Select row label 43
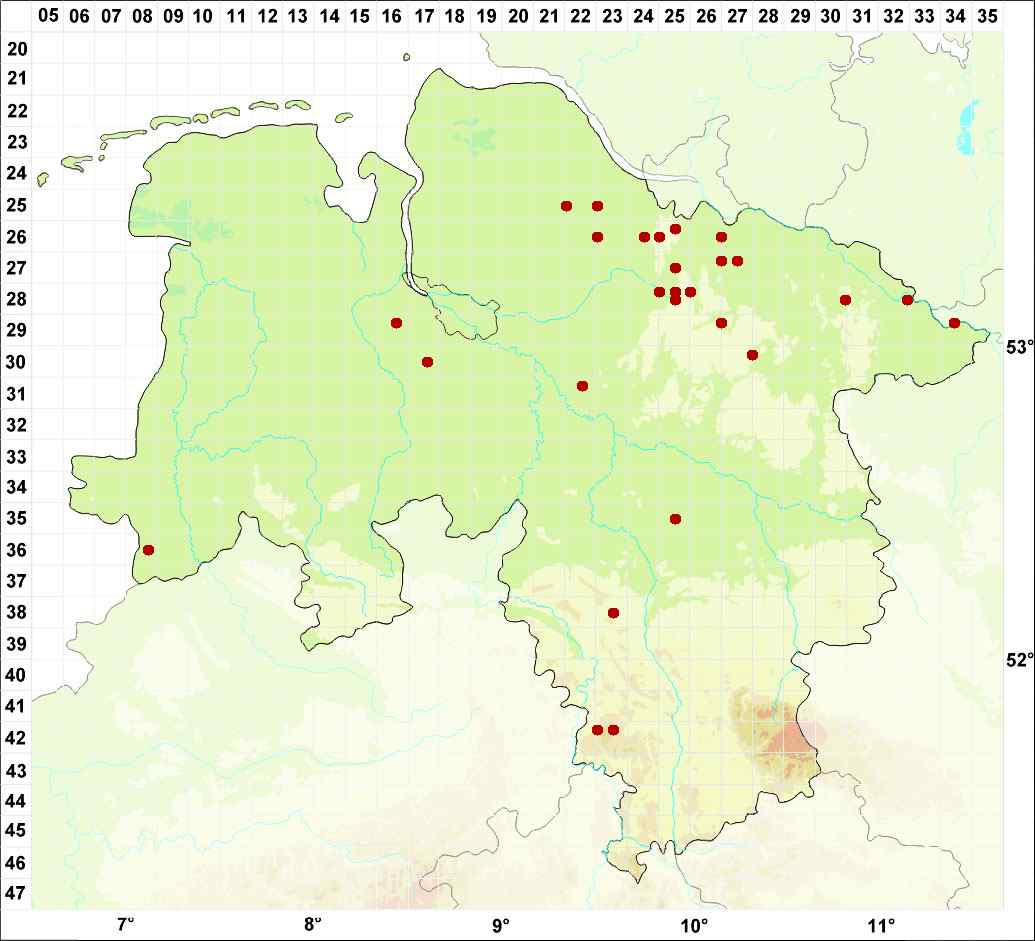 pos(17,770)
